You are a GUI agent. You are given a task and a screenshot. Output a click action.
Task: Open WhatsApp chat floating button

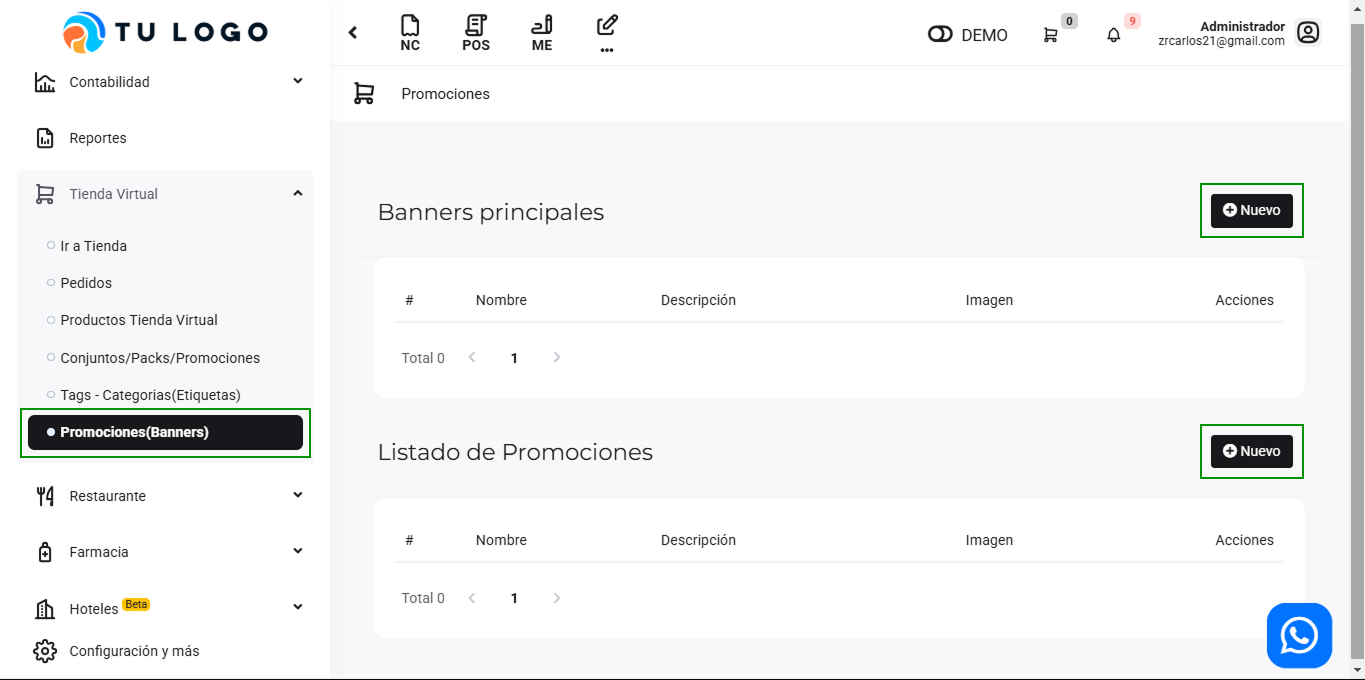click(1299, 635)
